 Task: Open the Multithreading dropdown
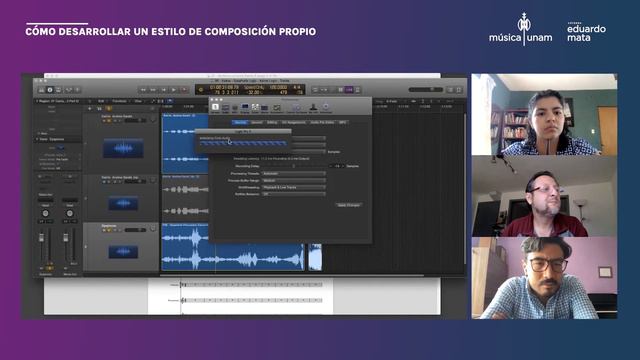pos(293,187)
